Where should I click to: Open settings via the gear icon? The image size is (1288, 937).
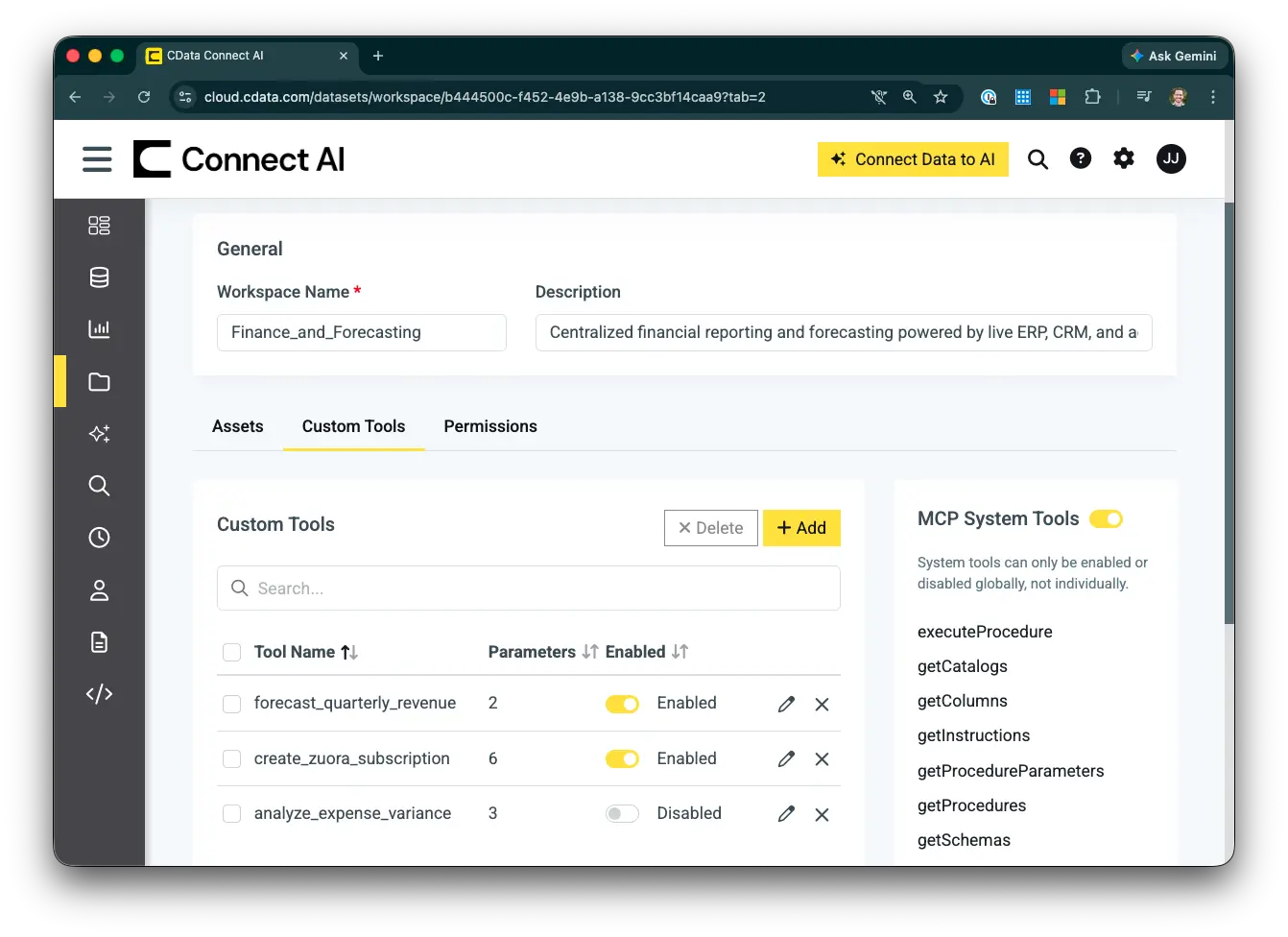(1124, 158)
